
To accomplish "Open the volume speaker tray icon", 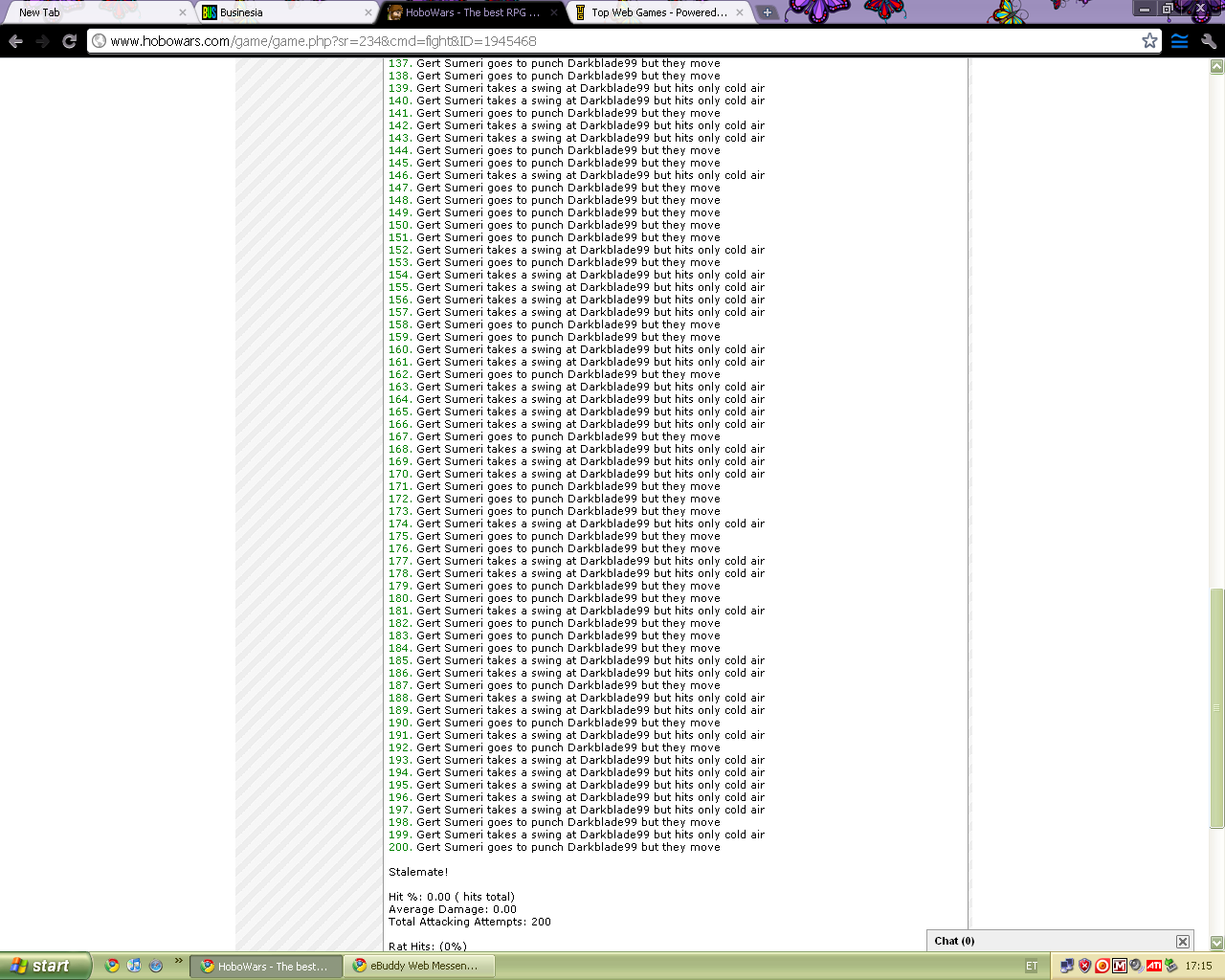I will [1136, 966].
